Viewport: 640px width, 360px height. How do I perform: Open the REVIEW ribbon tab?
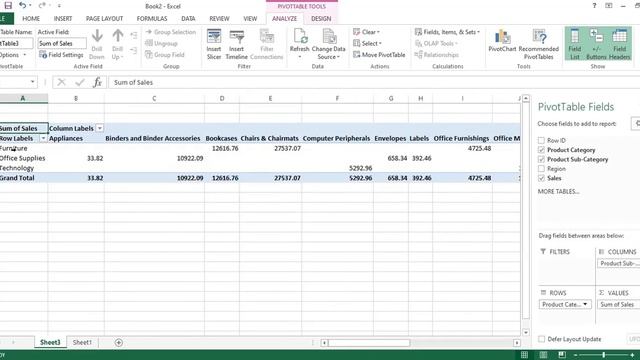[x=219, y=19]
